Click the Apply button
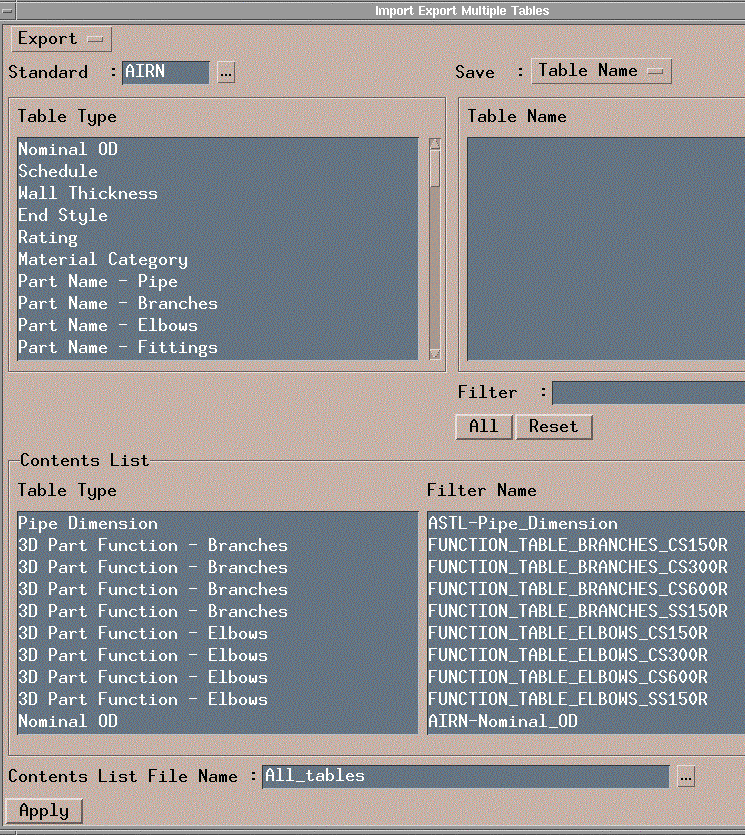Viewport: 745px width, 835px height. point(44,811)
